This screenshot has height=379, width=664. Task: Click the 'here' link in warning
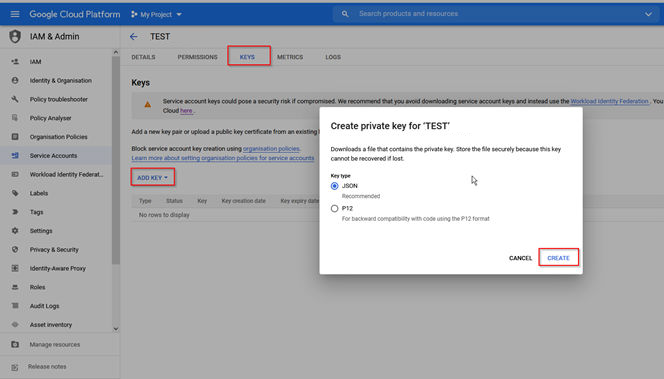[x=186, y=111]
